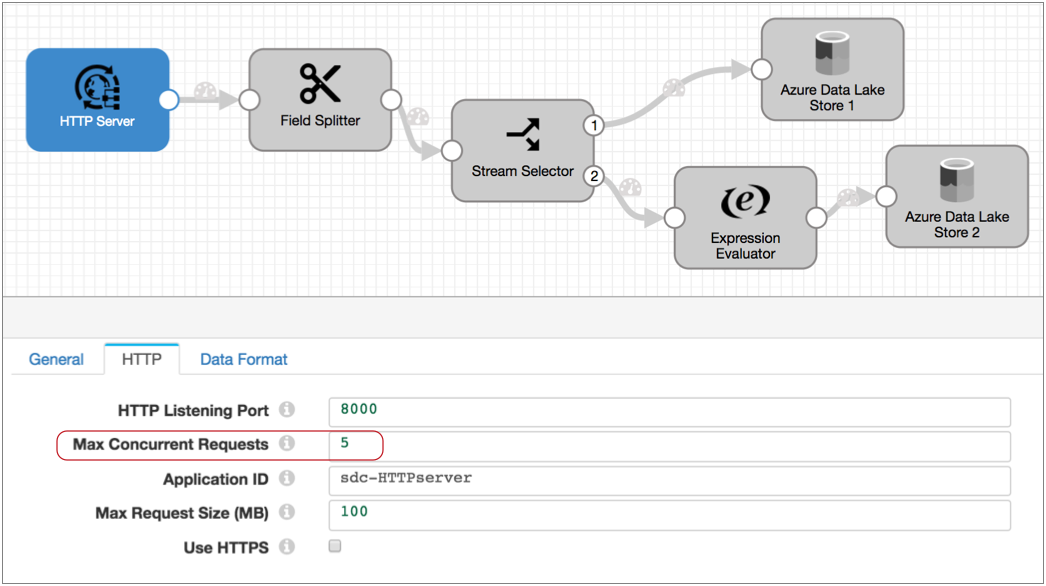Click the Application ID text field
This screenshot has height=586, width=1046.
[x=669, y=480]
